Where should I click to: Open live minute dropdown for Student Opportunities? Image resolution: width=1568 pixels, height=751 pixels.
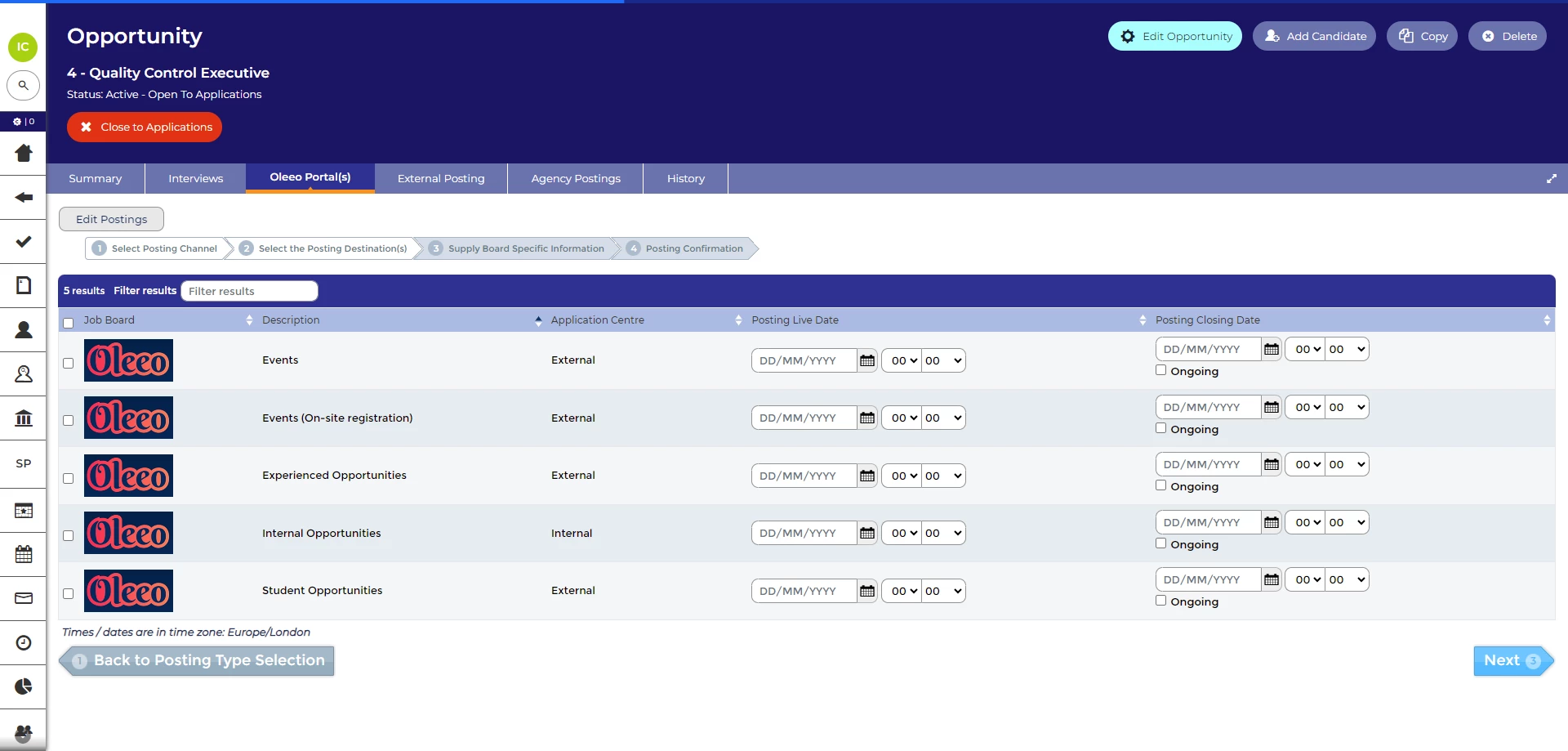tap(943, 591)
